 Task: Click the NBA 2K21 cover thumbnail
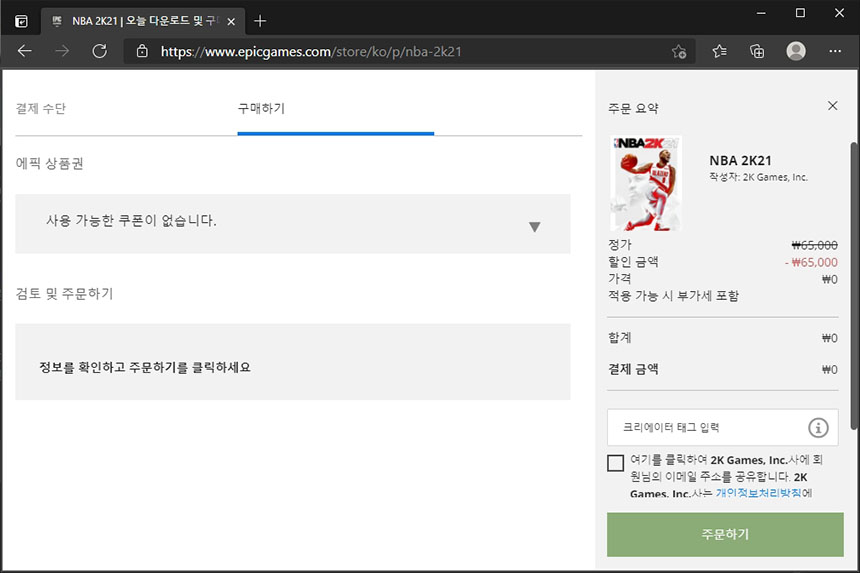[x=646, y=183]
